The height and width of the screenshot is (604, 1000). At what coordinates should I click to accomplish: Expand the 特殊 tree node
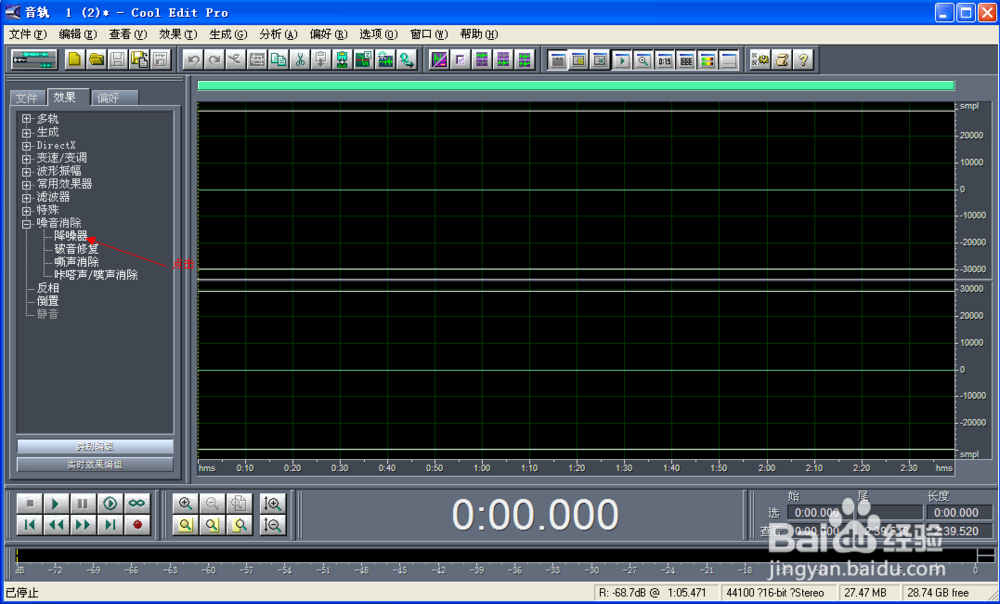click(x=26, y=210)
